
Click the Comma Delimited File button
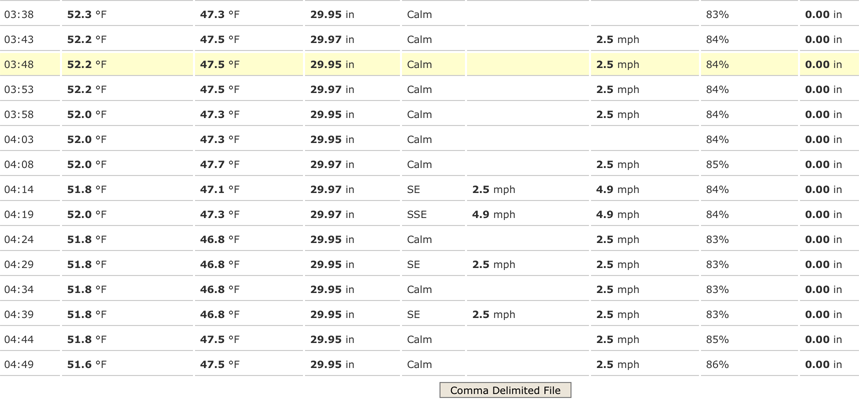click(x=505, y=390)
